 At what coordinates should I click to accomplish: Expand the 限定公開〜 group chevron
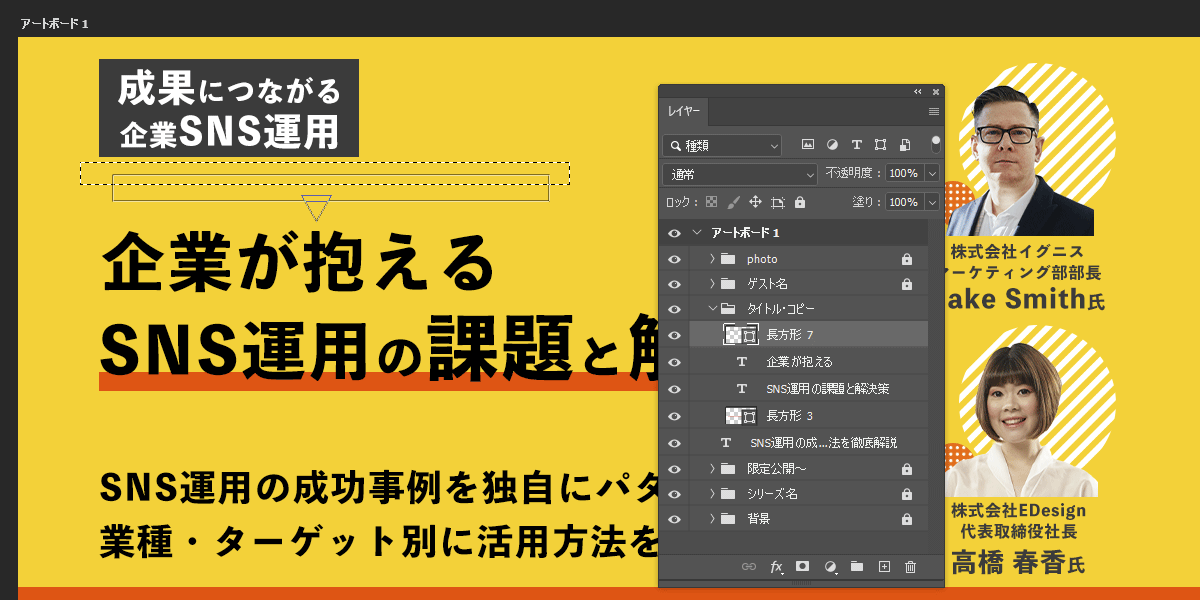[x=712, y=468]
